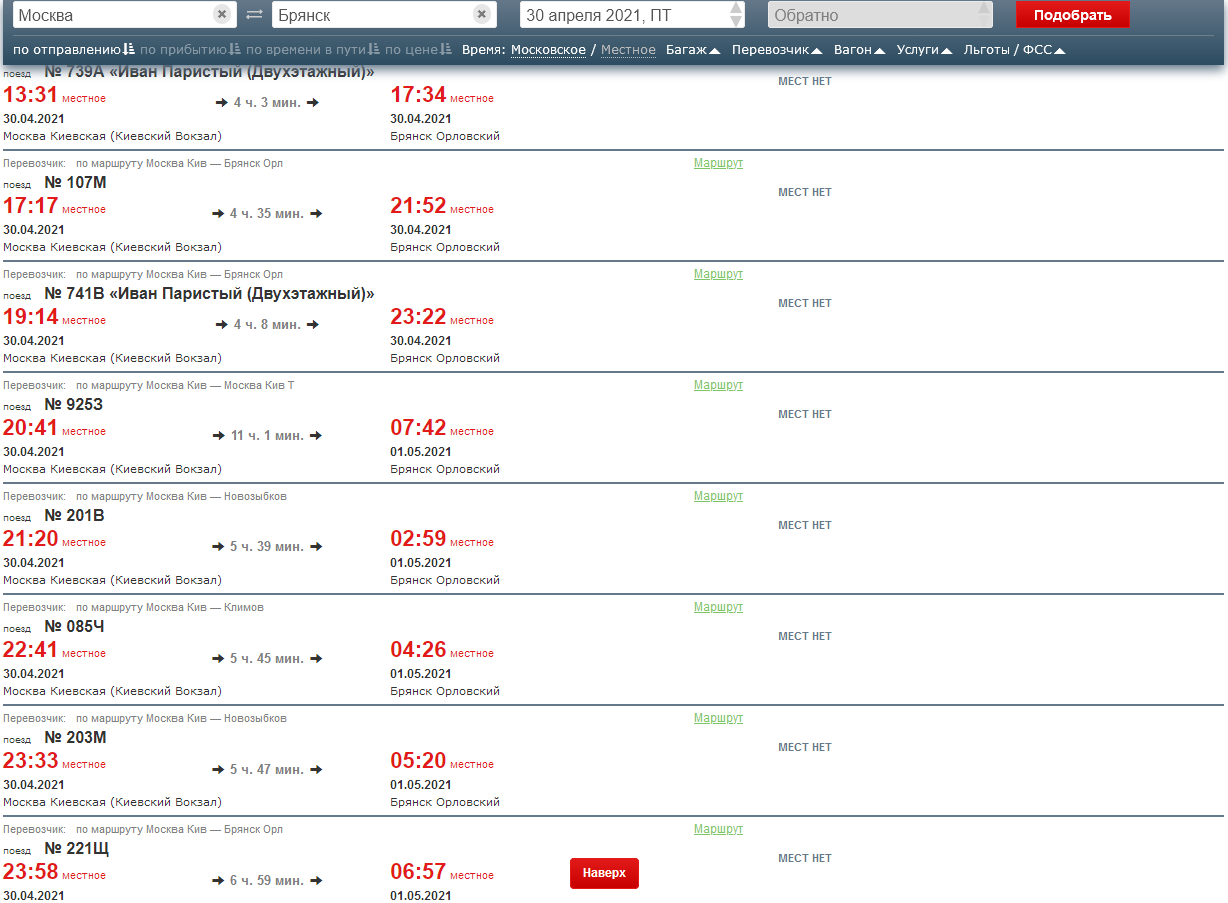Image resolution: width=1228 pixels, height=903 pixels.
Task: Step the 30 апреля departure date forward
Action: coord(736,8)
